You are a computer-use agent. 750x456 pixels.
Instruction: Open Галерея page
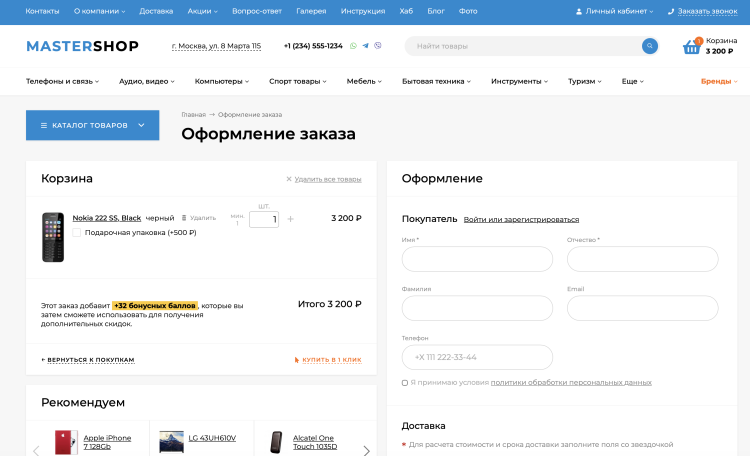[311, 11]
